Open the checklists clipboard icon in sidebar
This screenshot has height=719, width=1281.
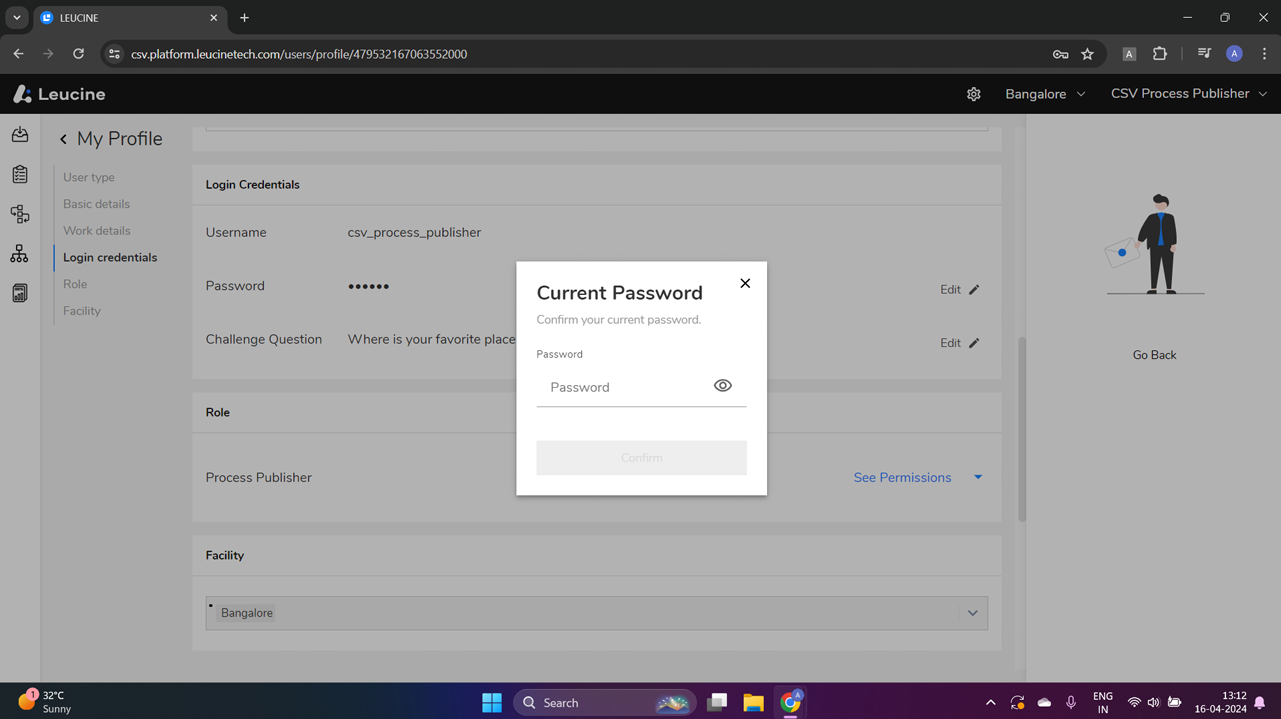[x=19, y=173]
